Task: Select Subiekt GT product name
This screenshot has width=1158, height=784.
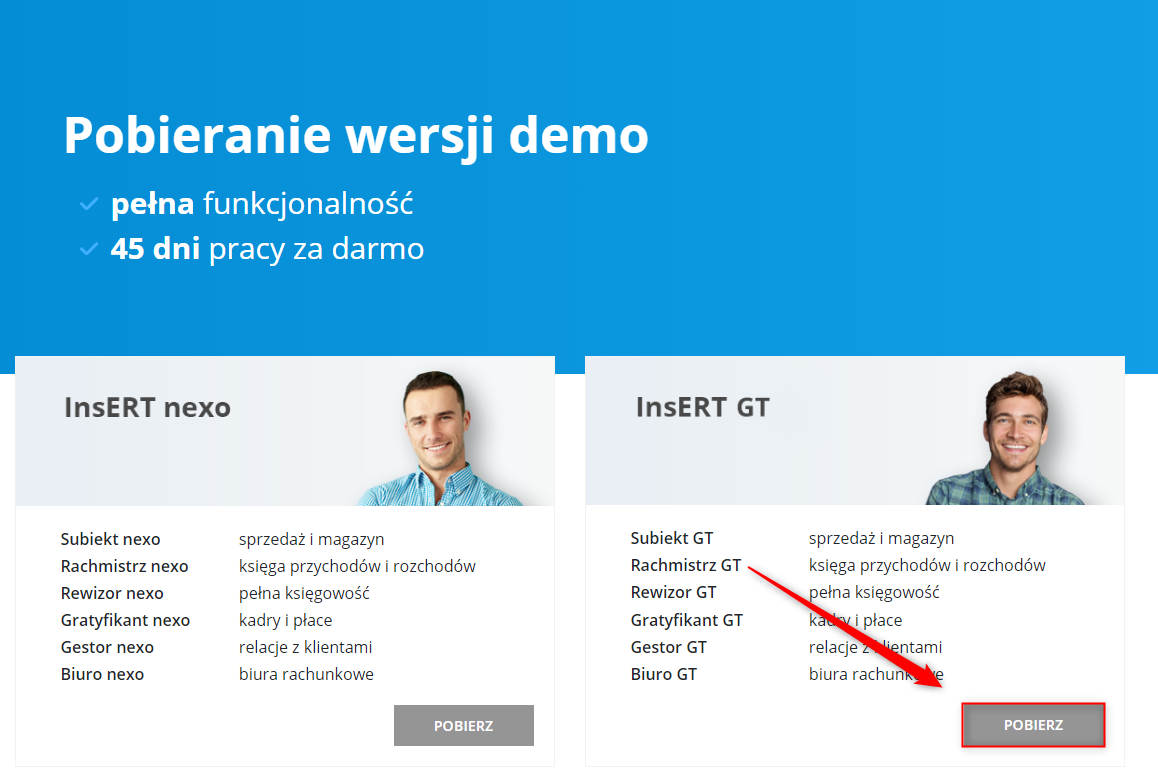Action: [x=672, y=538]
